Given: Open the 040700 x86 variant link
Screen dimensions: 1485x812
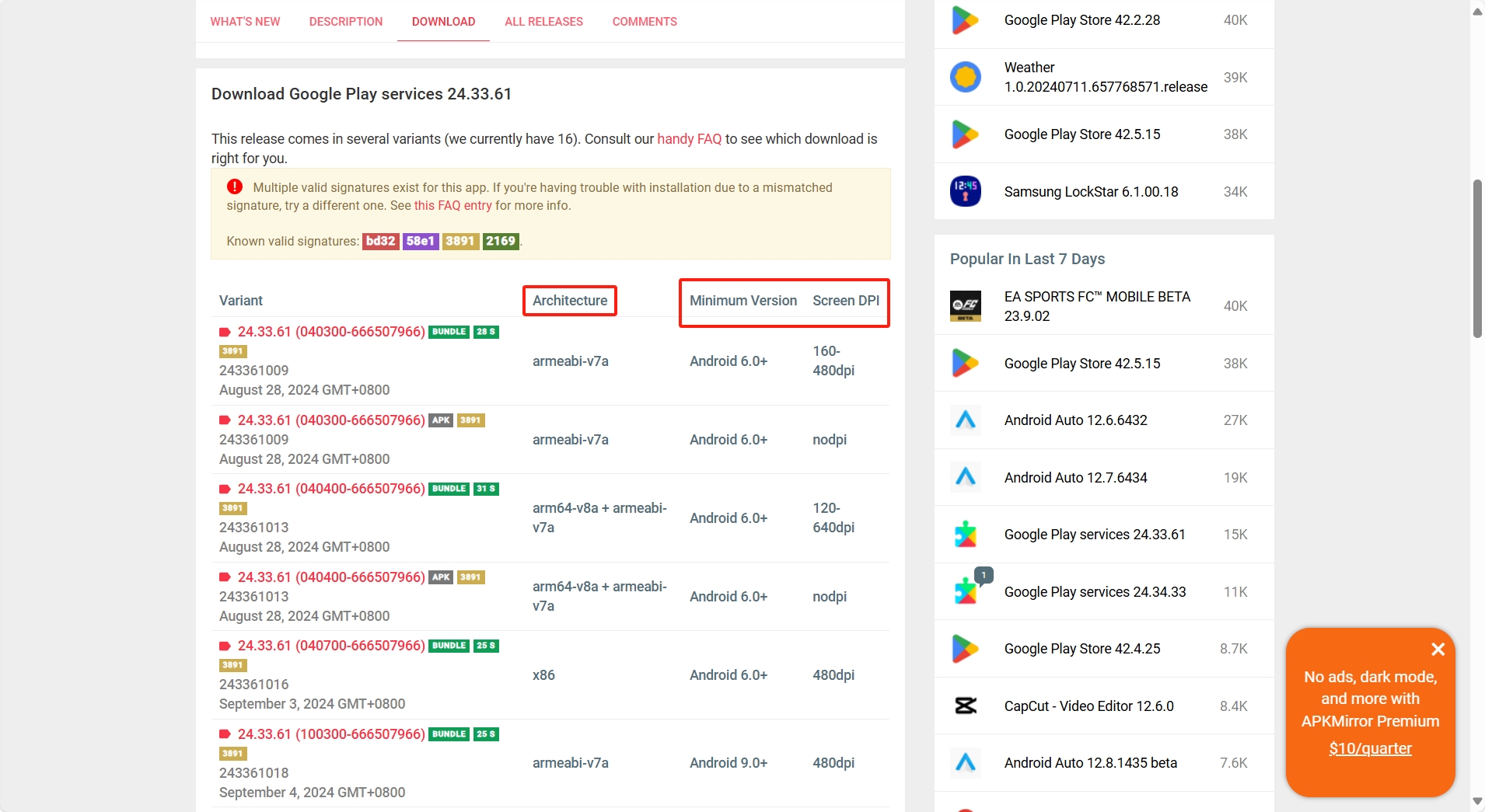Looking at the screenshot, I should 331,646.
